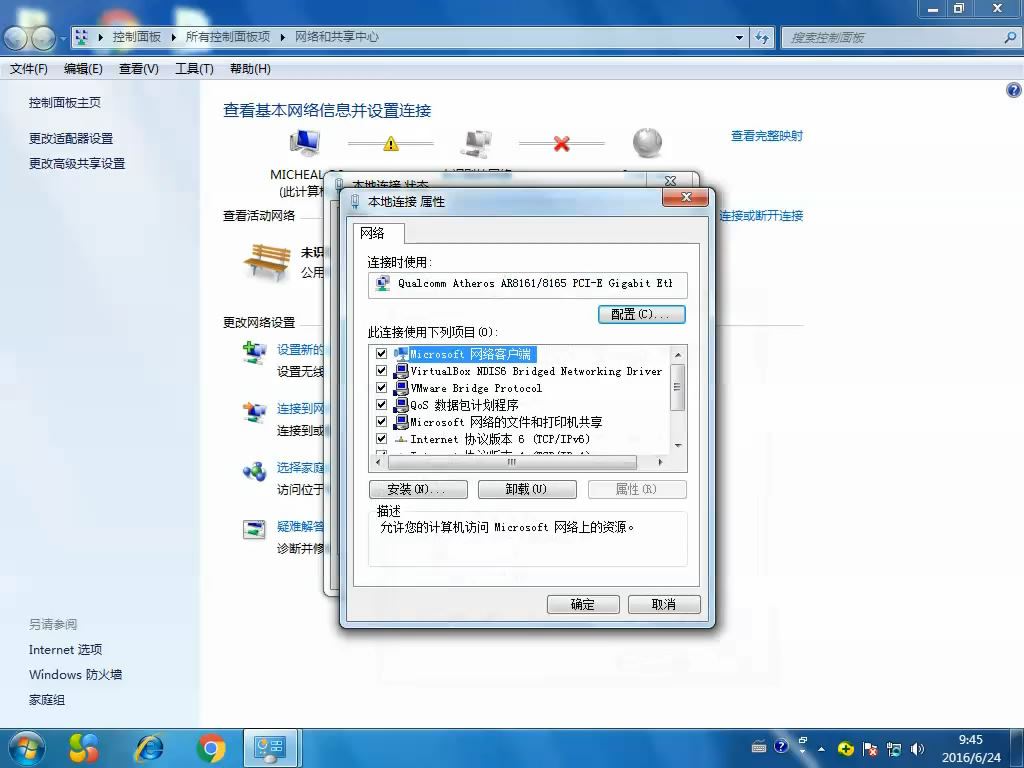The image size is (1024, 768).
Task: Open the 查看(V) menu
Action: (138, 69)
